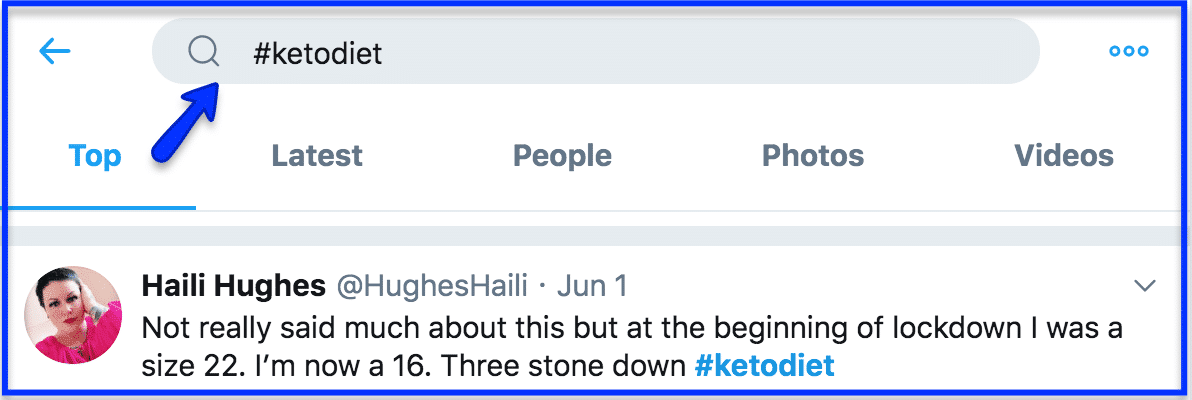
Task: Click the @HughesHaili handle
Action: (x=432, y=286)
